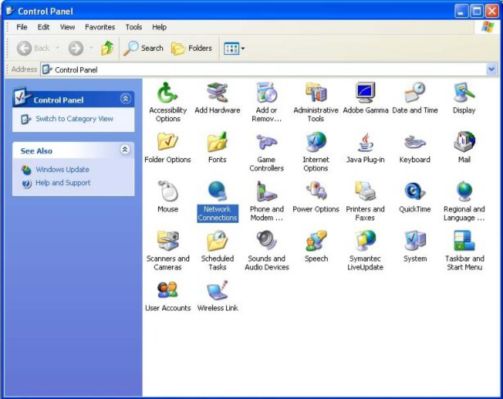The image size is (503, 399).
Task: Open Add or Remove Programs
Action: 266,102
